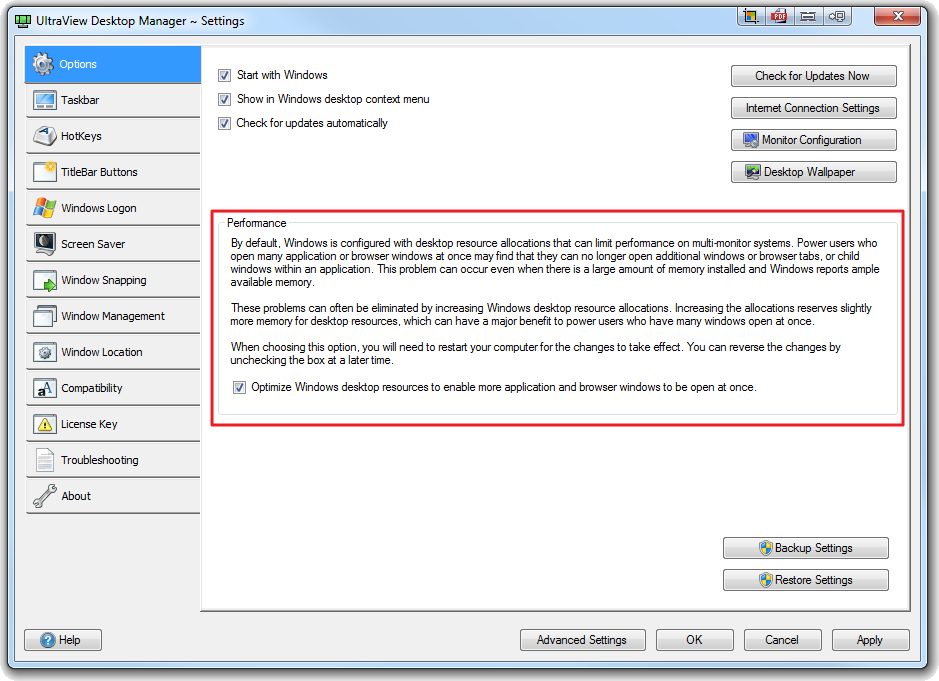Open TitleBar Buttons settings
The image size is (939, 681).
point(113,172)
